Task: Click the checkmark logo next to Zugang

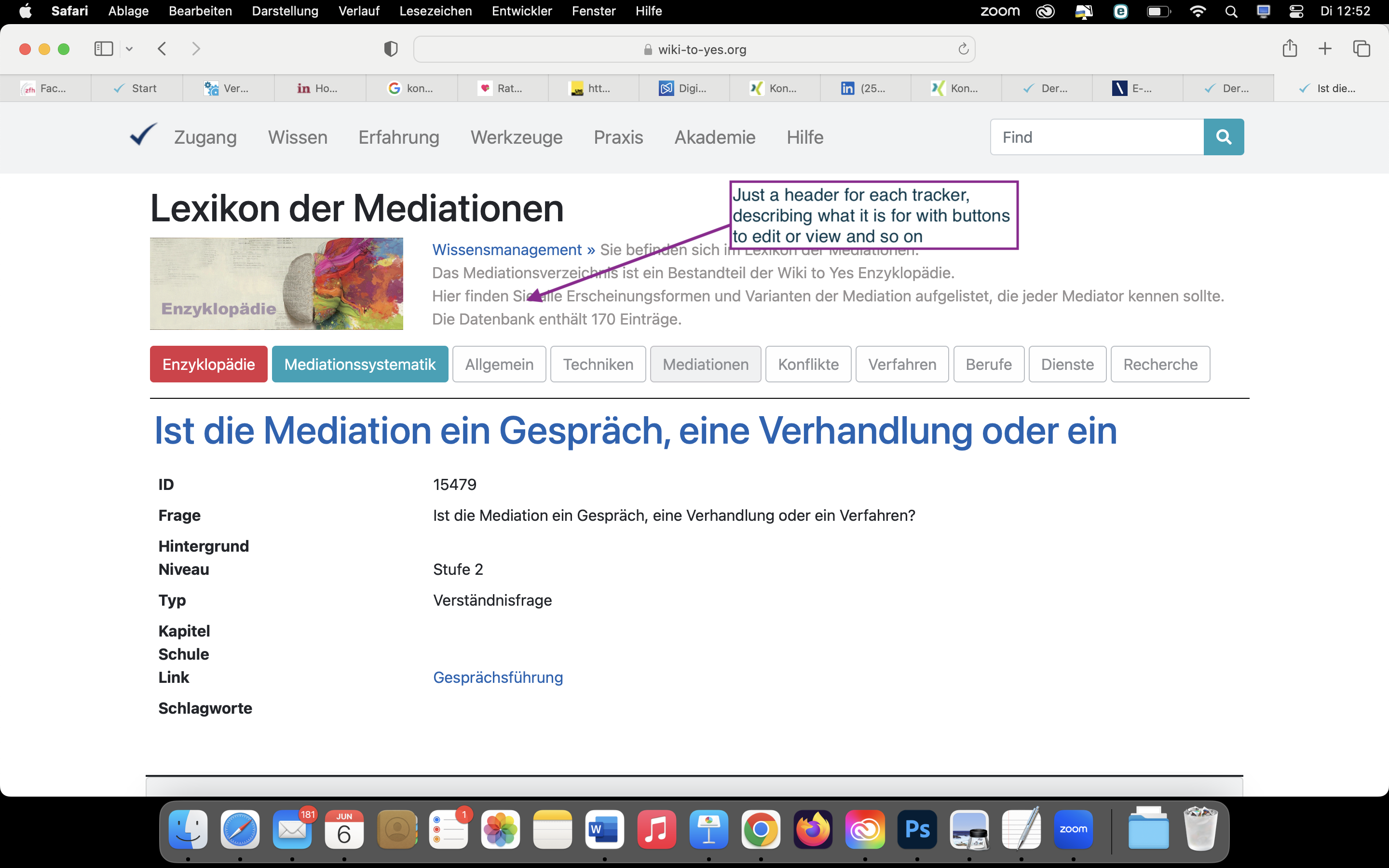Action: point(142,135)
